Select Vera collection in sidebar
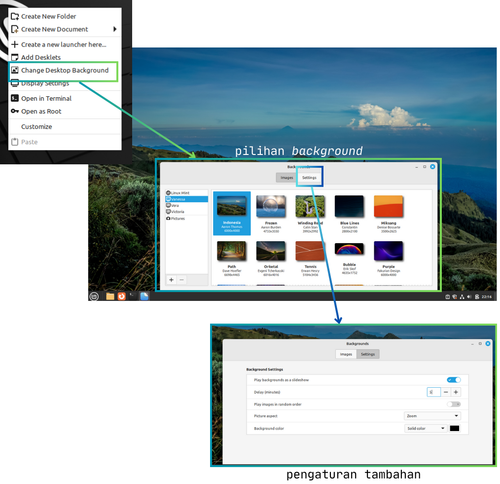 pos(187,205)
